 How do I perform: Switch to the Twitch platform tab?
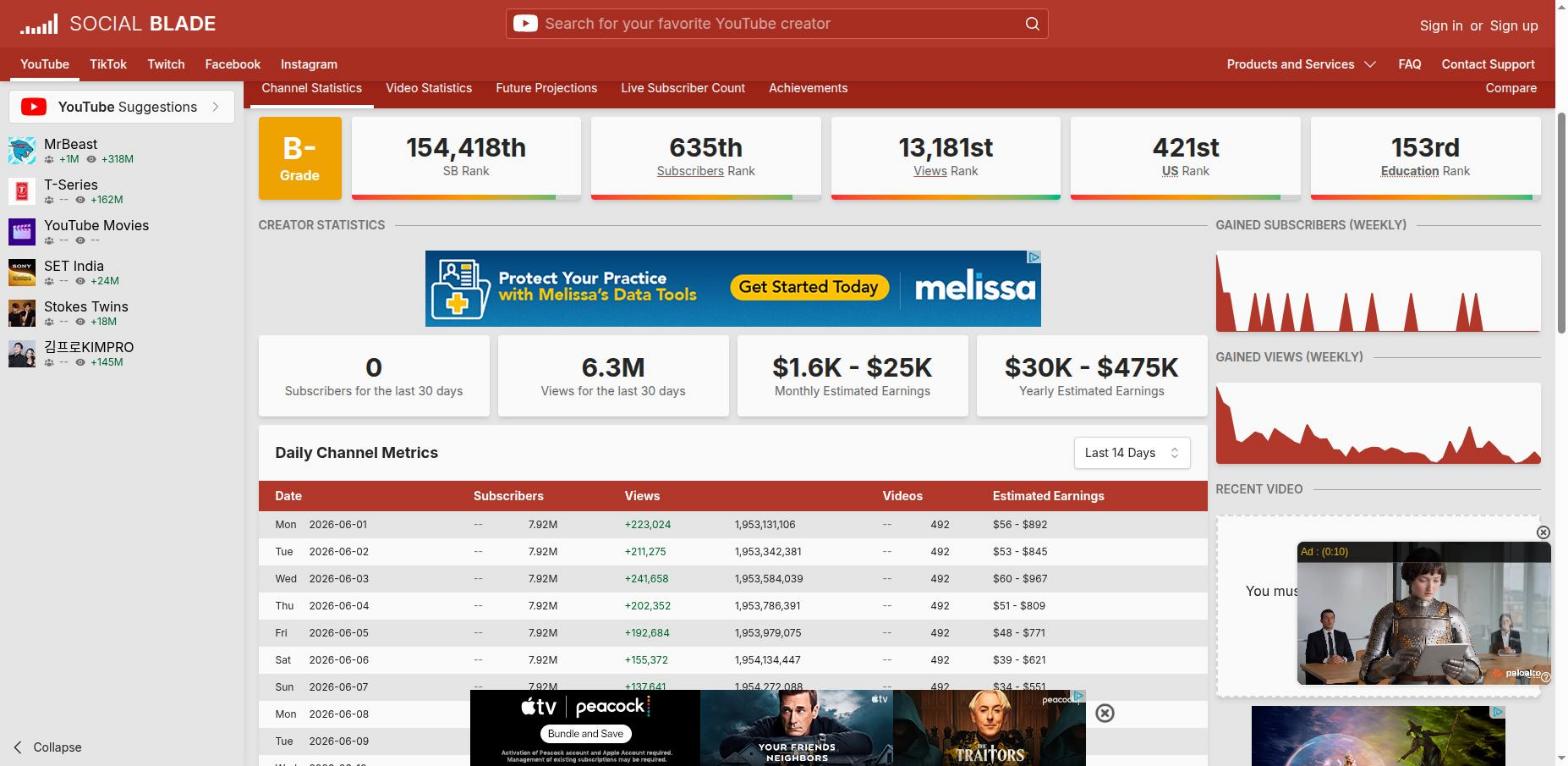pyautogui.click(x=166, y=64)
